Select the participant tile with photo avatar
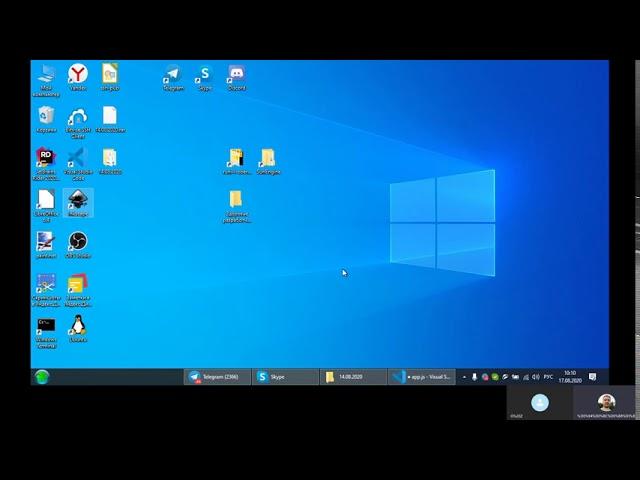Viewport: 640px width, 480px height. click(x=606, y=403)
